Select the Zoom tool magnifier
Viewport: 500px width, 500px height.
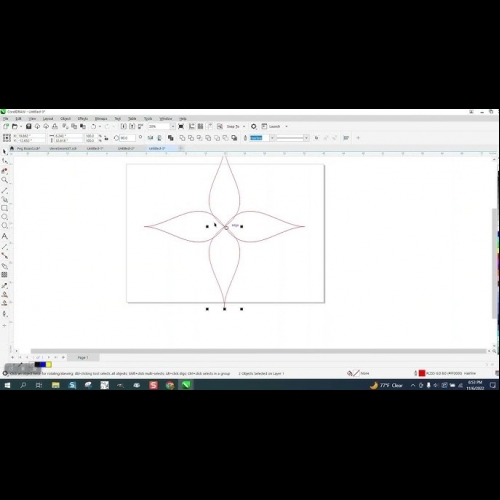(x=5, y=180)
